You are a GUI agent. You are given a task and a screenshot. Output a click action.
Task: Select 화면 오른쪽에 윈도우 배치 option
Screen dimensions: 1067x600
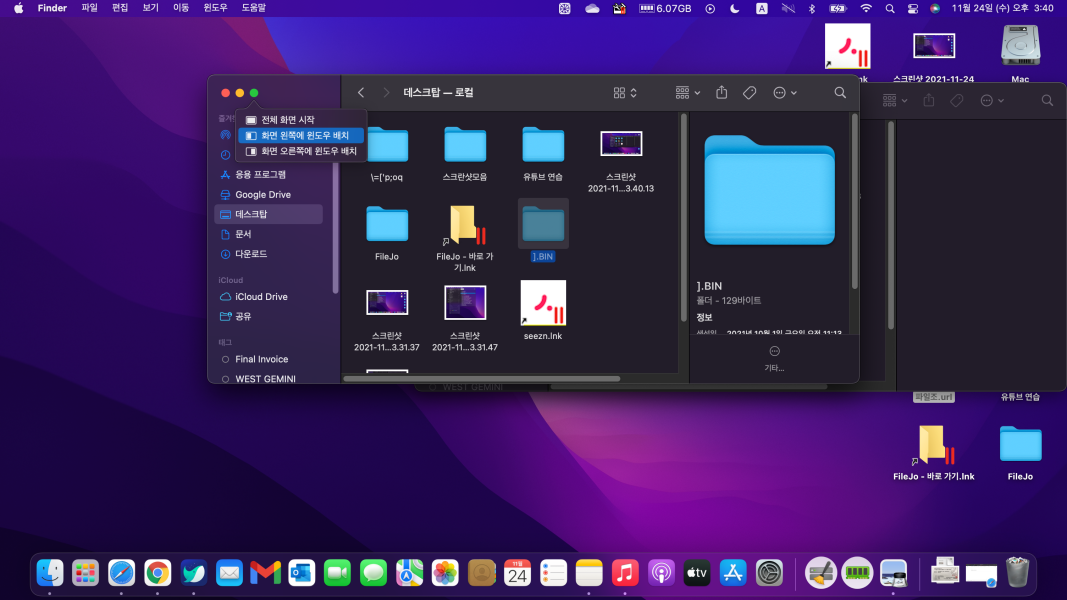[x=301, y=151]
